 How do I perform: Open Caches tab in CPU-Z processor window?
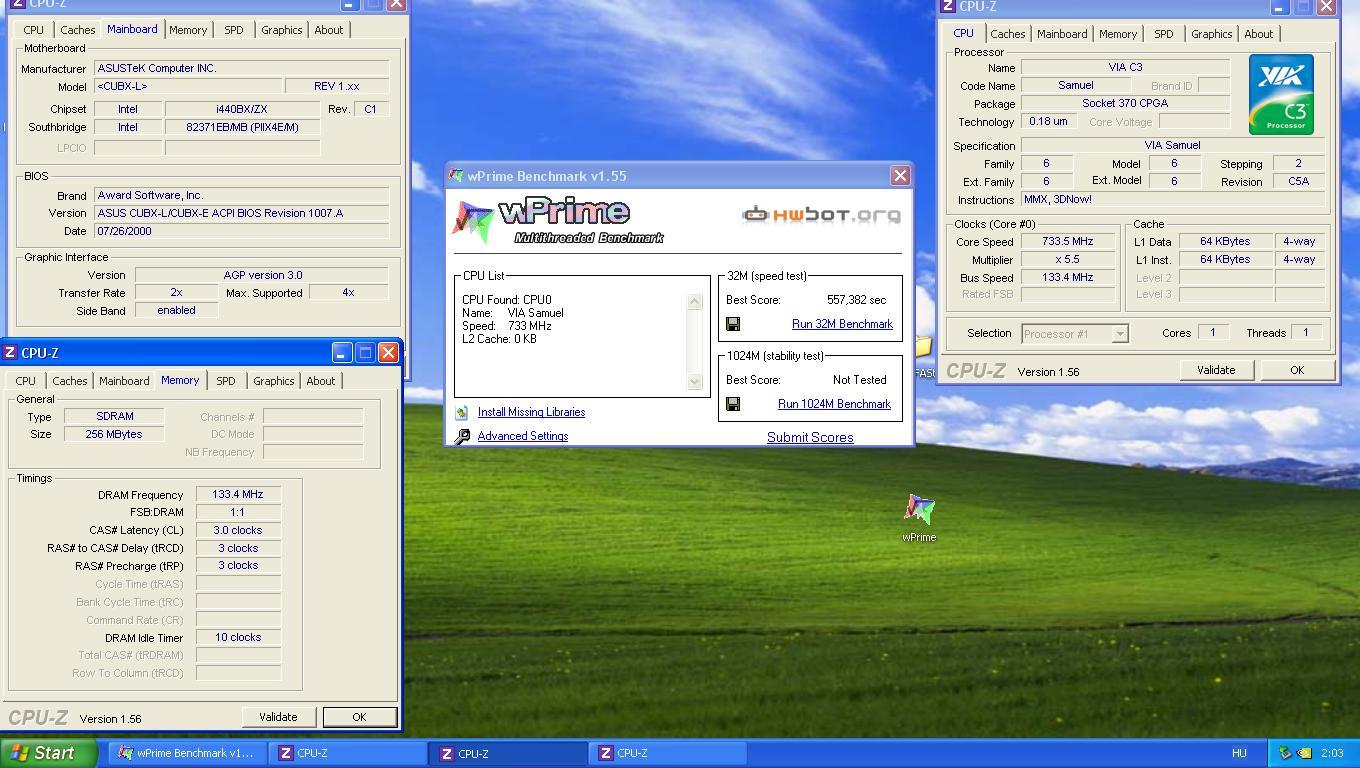tap(1007, 34)
